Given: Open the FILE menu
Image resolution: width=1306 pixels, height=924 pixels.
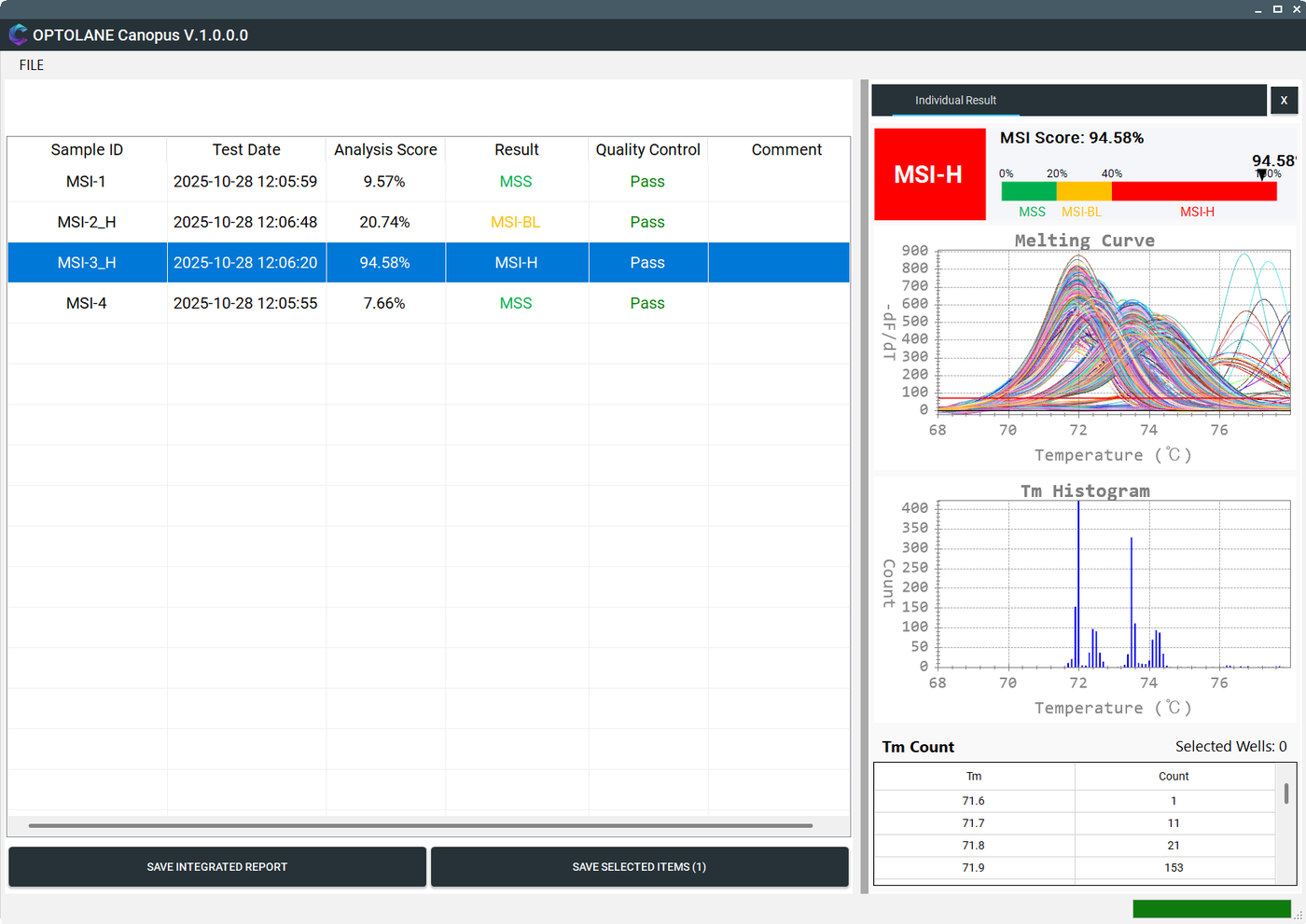Looking at the screenshot, I should click(32, 65).
